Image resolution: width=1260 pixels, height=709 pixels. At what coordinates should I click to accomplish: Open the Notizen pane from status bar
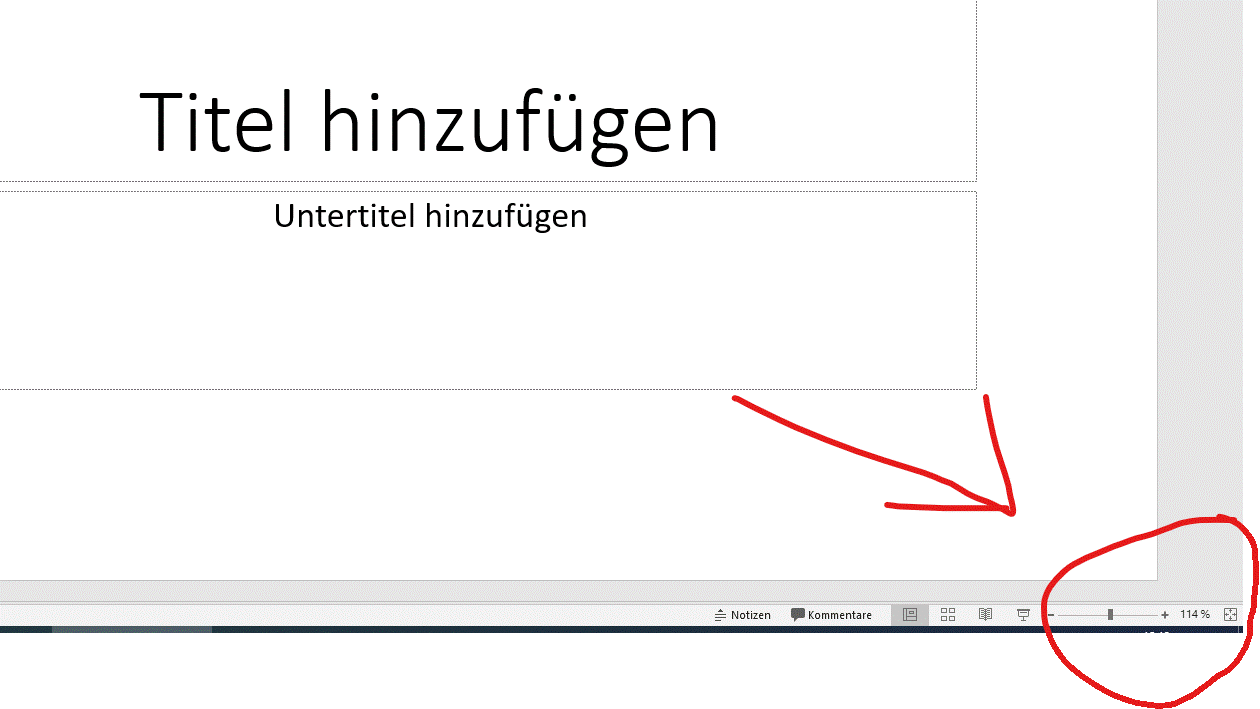point(742,615)
